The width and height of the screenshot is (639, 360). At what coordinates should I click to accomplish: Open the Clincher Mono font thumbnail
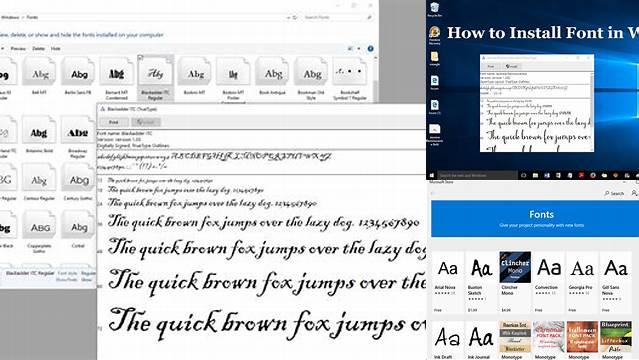(x=515, y=267)
